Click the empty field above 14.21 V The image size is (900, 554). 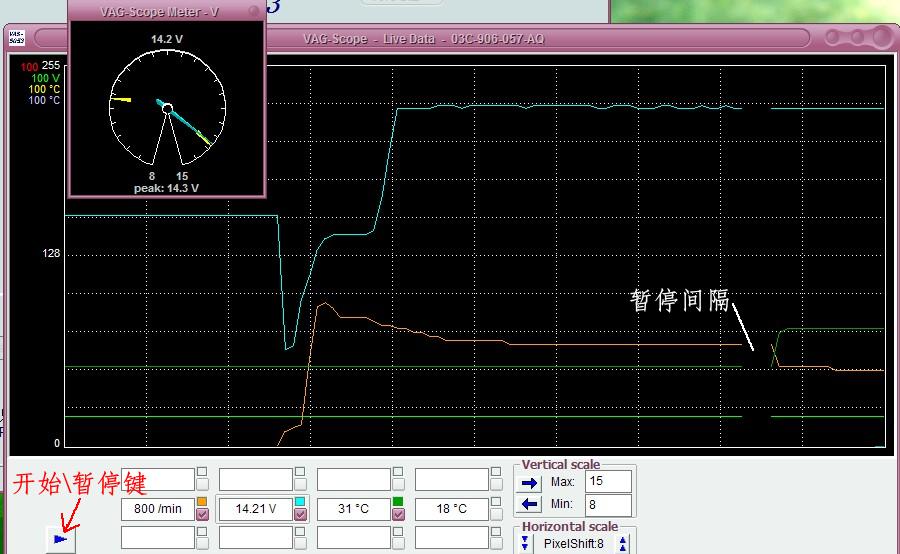[x=256, y=479]
